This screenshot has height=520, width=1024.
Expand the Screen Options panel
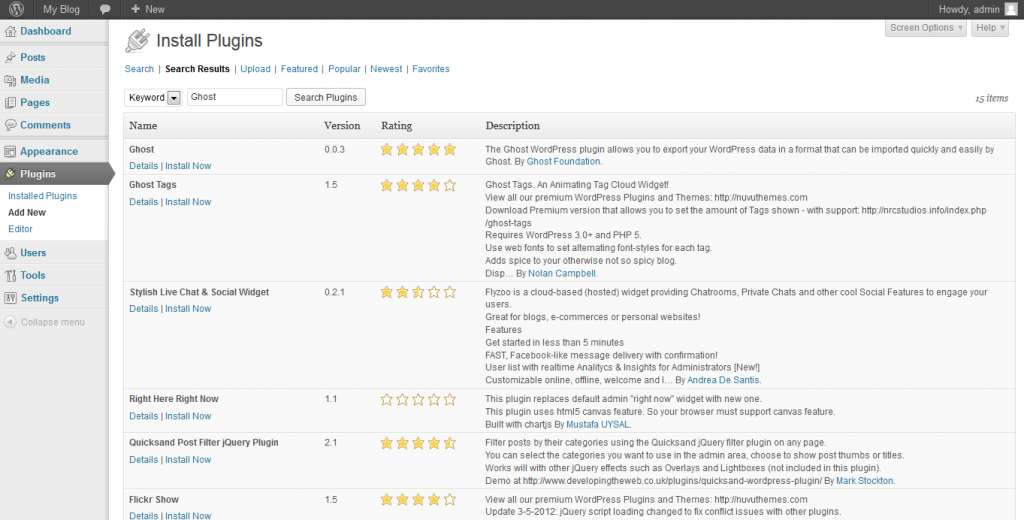point(926,28)
